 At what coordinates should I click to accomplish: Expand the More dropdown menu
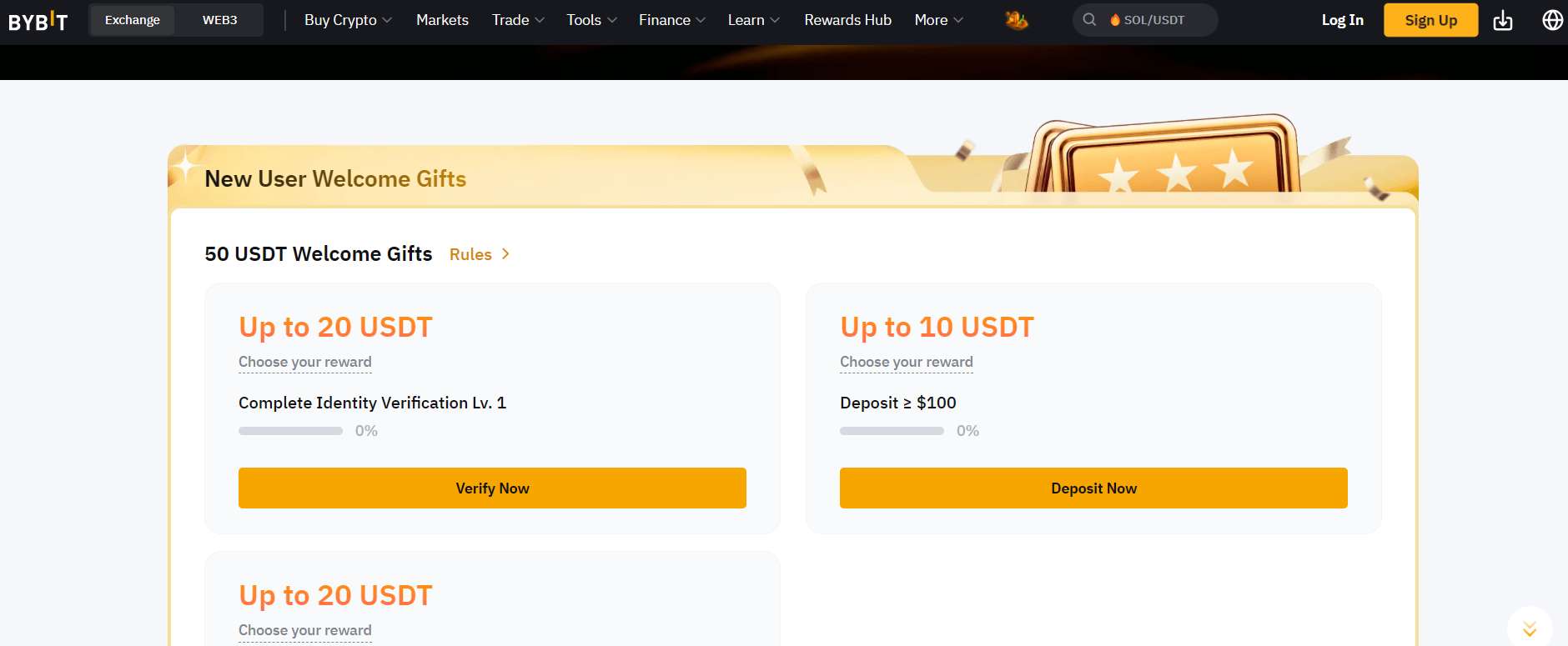tap(938, 20)
